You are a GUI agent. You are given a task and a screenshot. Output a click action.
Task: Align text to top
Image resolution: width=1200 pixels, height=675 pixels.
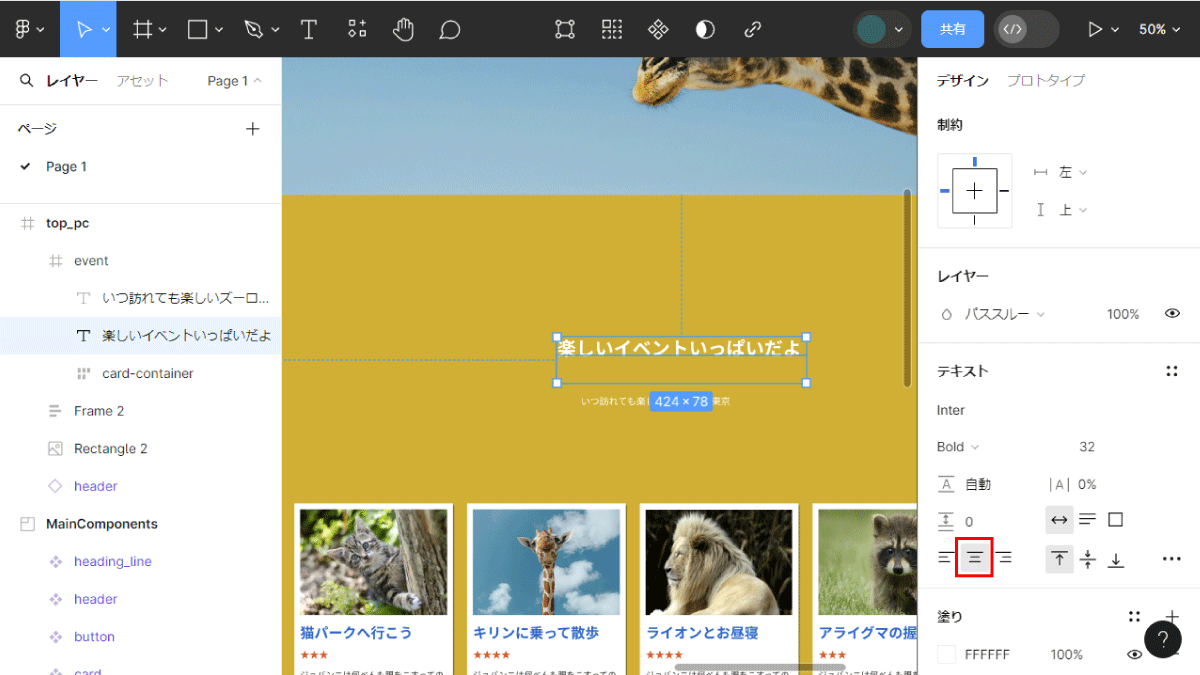click(x=1060, y=558)
